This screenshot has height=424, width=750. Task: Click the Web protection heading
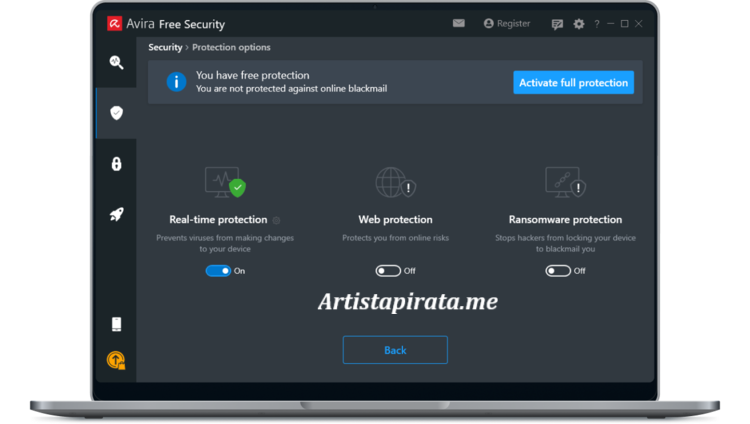[396, 220]
